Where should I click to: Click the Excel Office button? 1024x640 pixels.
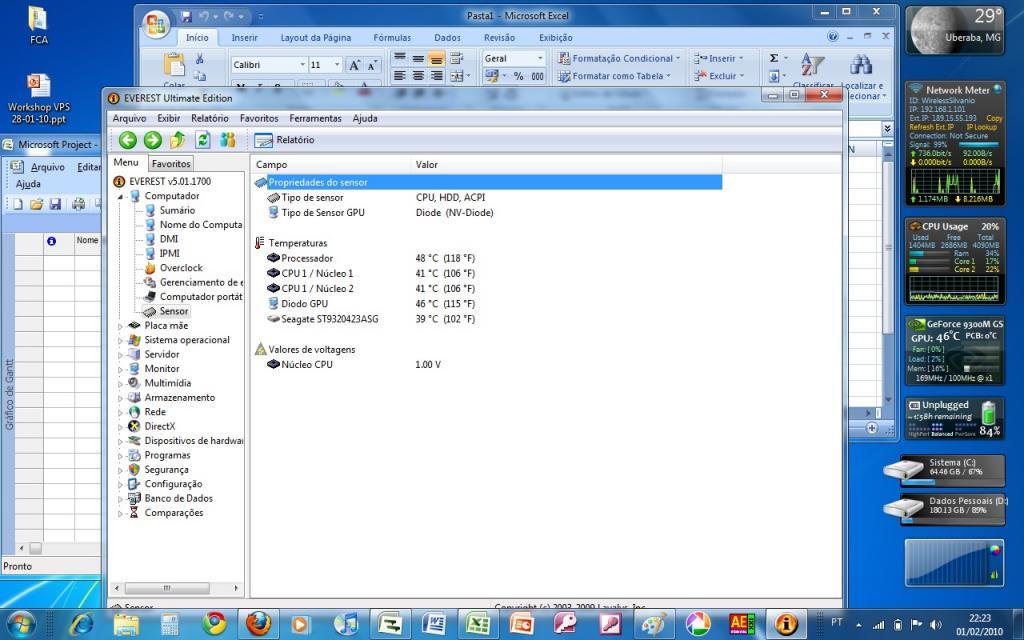pos(156,24)
